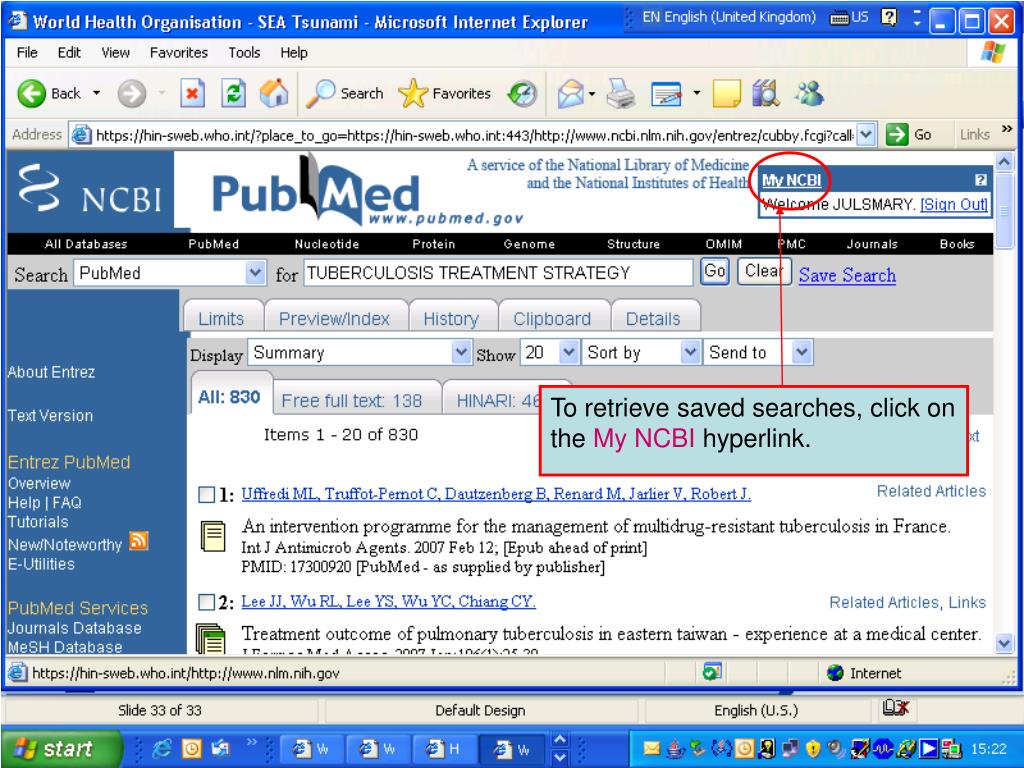Click the Research books toolbar icon
This screenshot has width=1024, height=768.
click(765, 93)
